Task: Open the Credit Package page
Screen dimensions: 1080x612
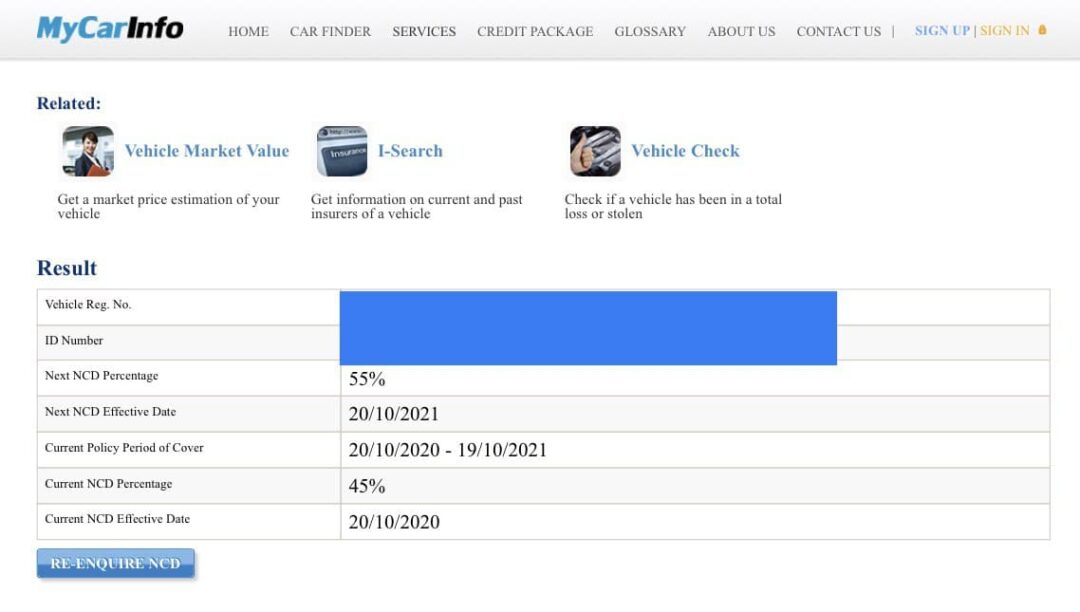Action: pos(535,32)
